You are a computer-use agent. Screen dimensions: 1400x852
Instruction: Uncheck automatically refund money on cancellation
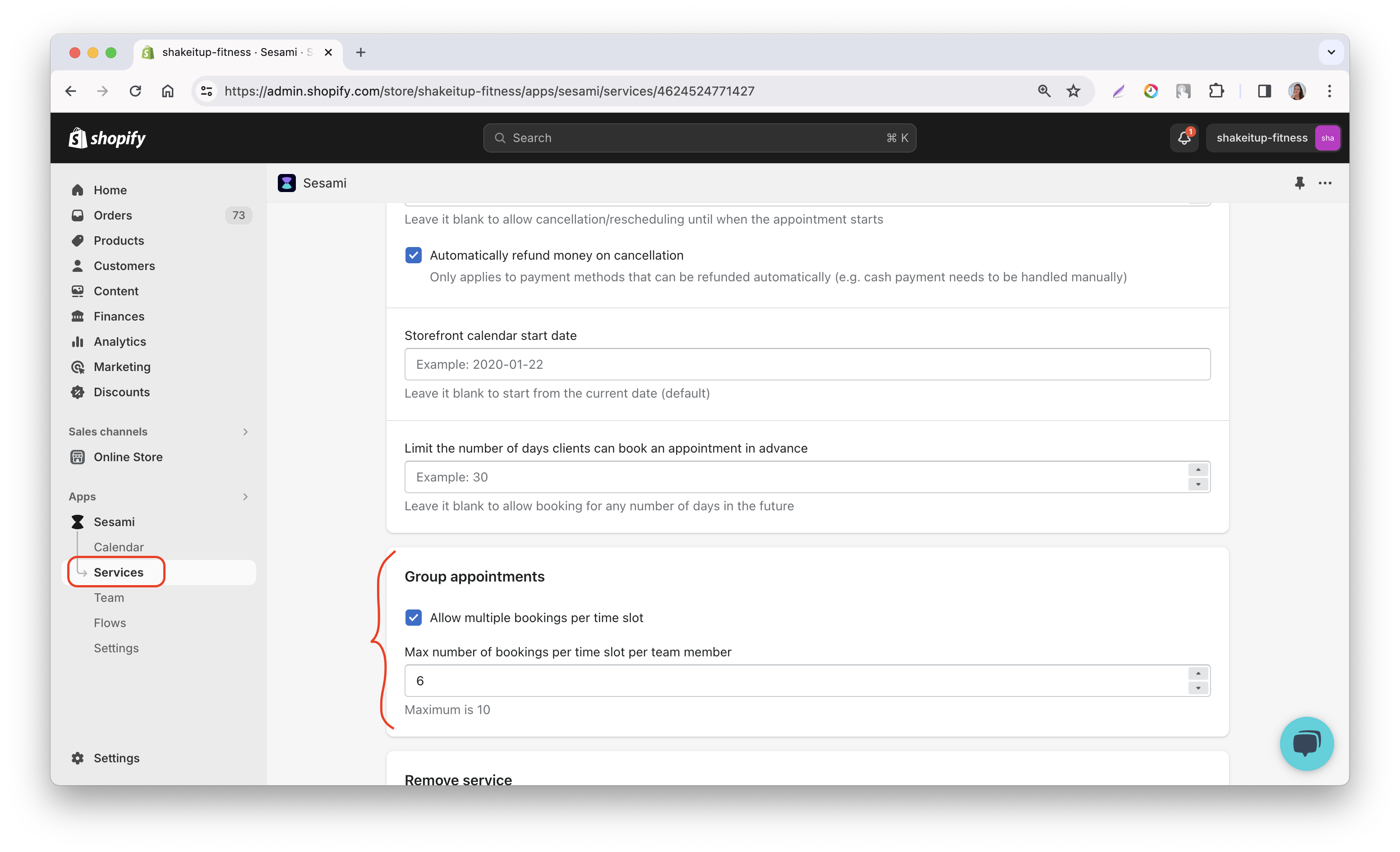pos(414,255)
